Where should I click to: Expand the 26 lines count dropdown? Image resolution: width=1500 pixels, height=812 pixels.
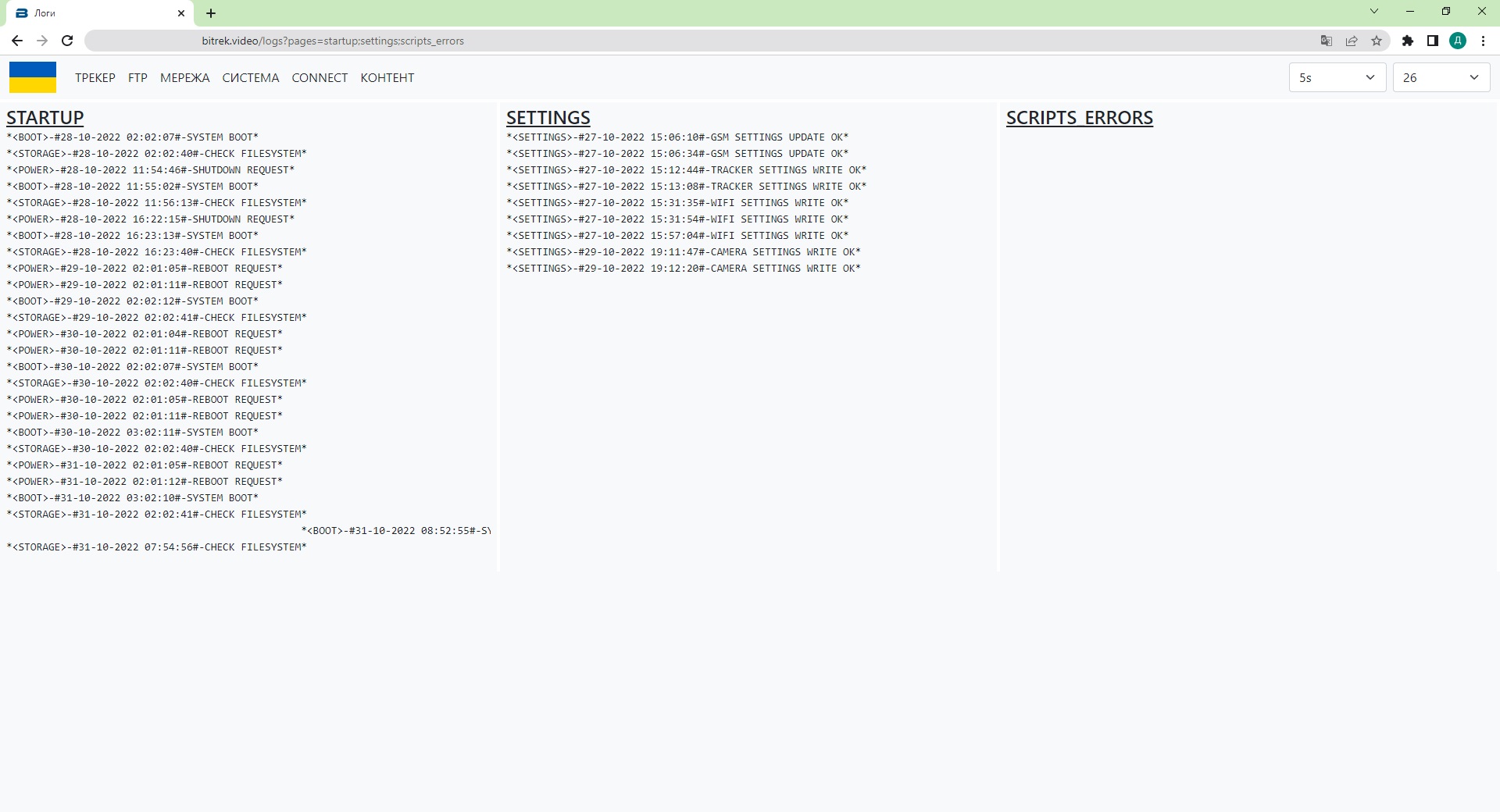[x=1441, y=77]
